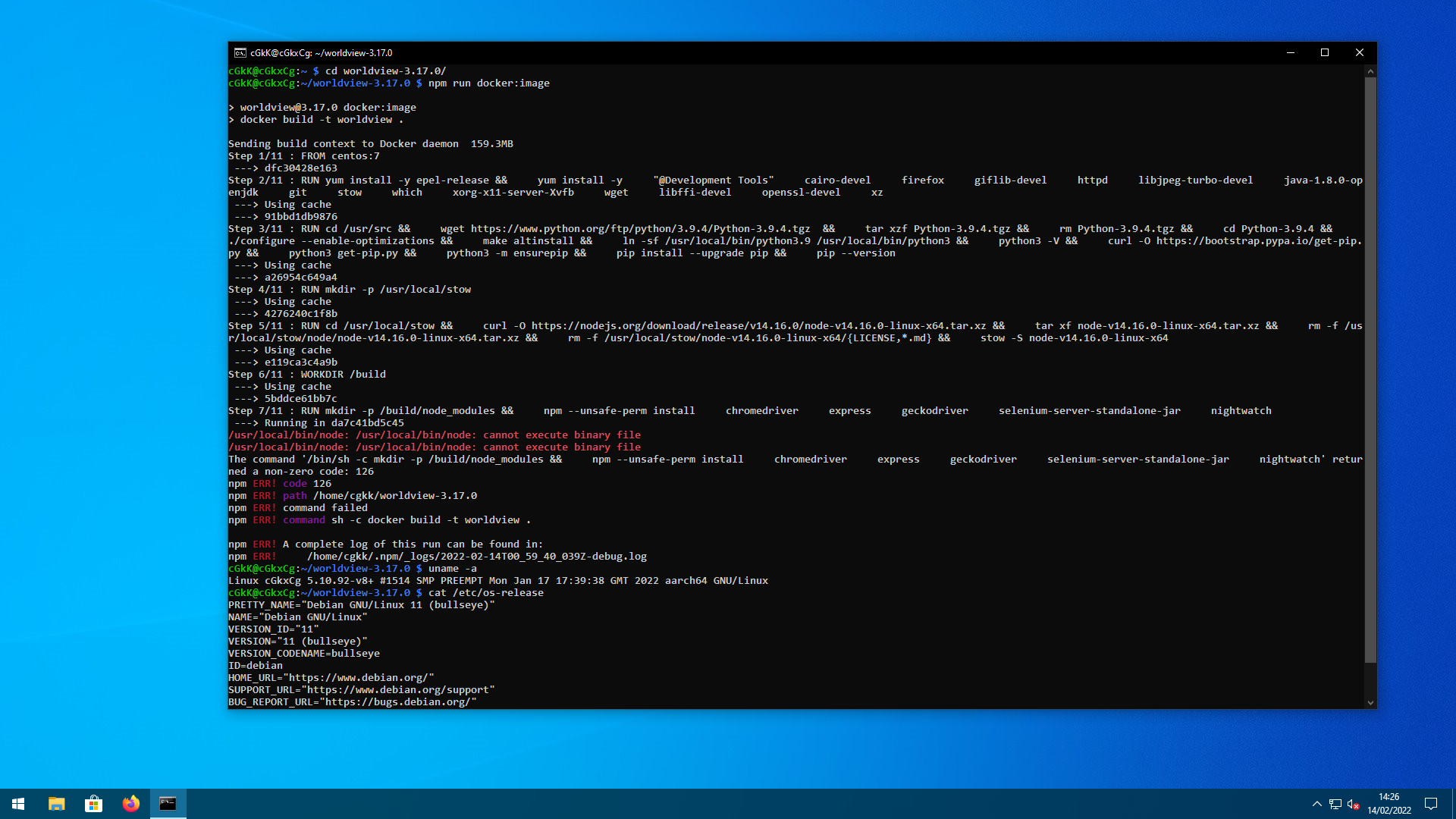Click the Linux aarch64 kernel info line

[x=498, y=581]
